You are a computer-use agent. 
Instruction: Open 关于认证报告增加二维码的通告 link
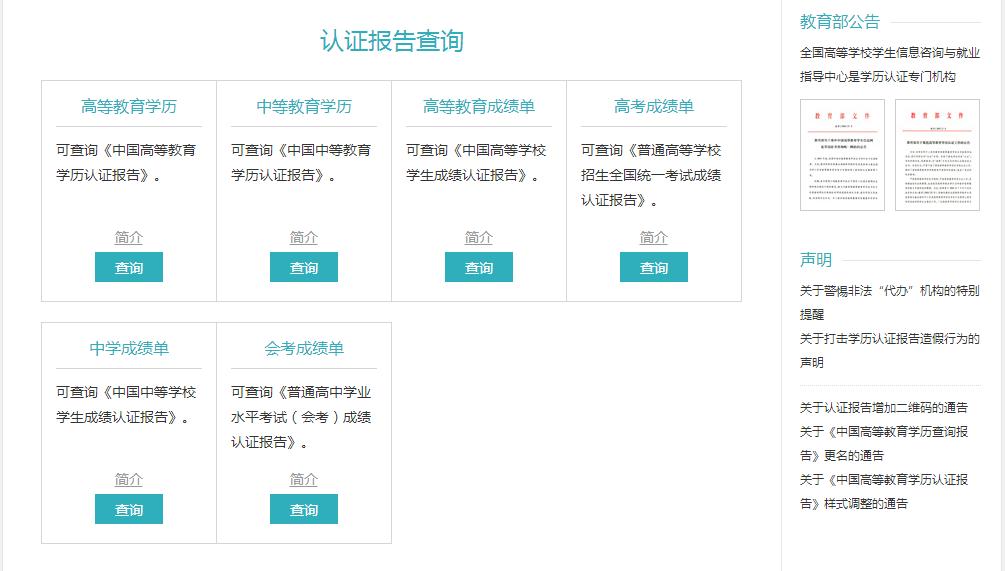(x=884, y=408)
